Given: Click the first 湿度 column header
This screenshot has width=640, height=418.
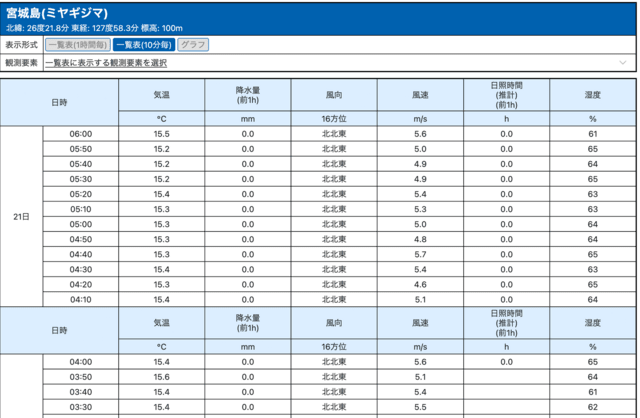Looking at the screenshot, I should click(x=593, y=95).
